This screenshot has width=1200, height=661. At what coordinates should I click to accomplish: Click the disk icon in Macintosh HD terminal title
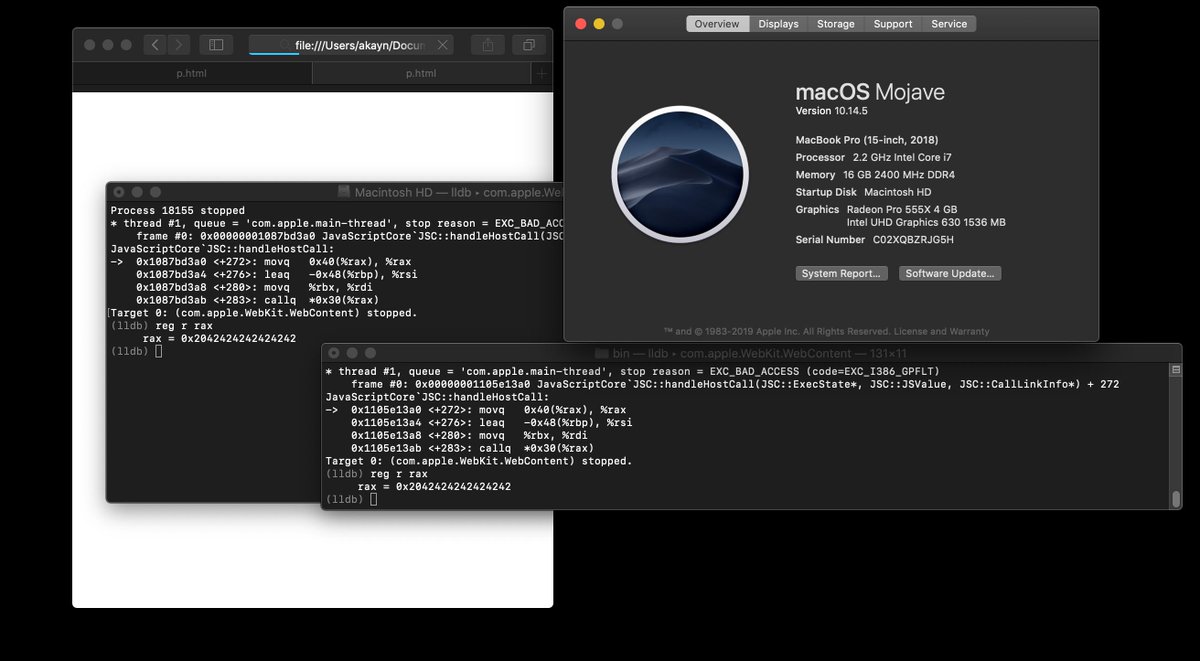(x=345, y=191)
